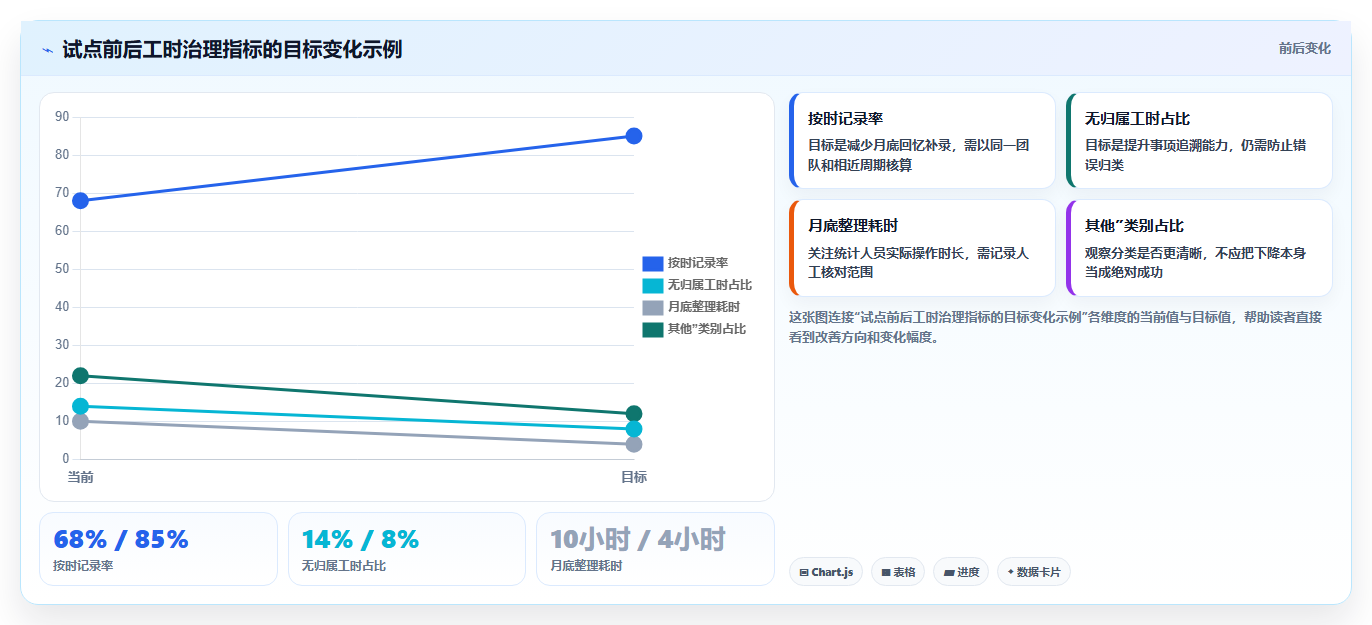Click the gray data point at 目标 4
The height and width of the screenshot is (625, 1372).
633,444
